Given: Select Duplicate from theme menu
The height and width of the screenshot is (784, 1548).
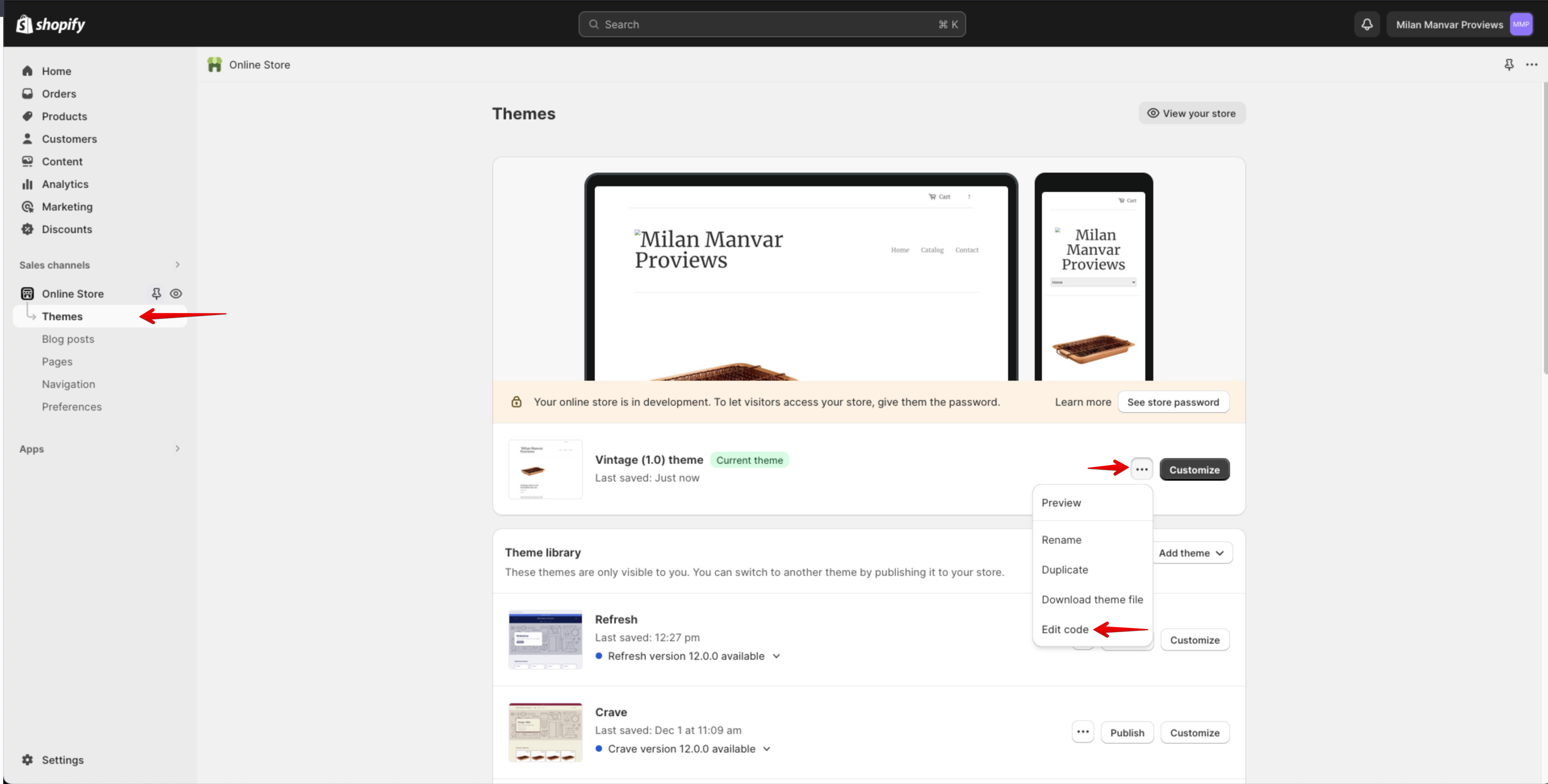Looking at the screenshot, I should (x=1092, y=569).
